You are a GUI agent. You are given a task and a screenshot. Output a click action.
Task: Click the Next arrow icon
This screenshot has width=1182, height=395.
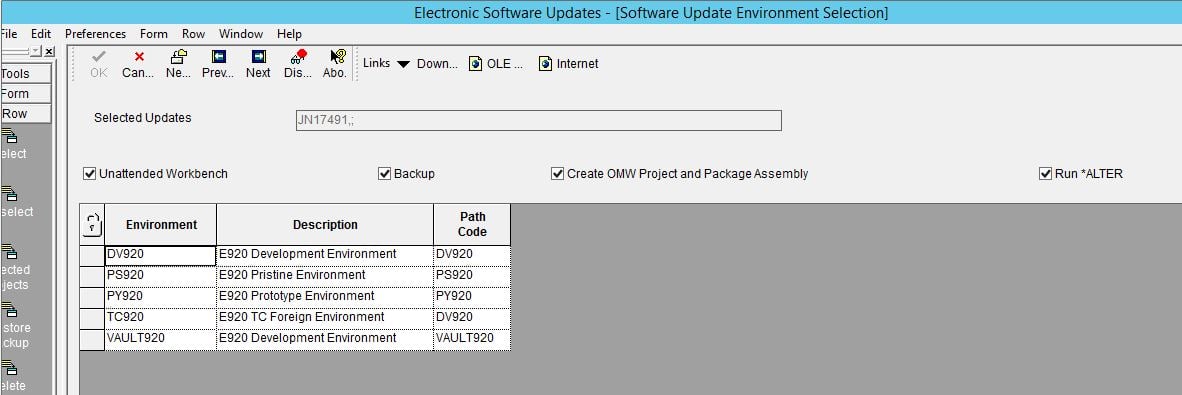(259, 57)
